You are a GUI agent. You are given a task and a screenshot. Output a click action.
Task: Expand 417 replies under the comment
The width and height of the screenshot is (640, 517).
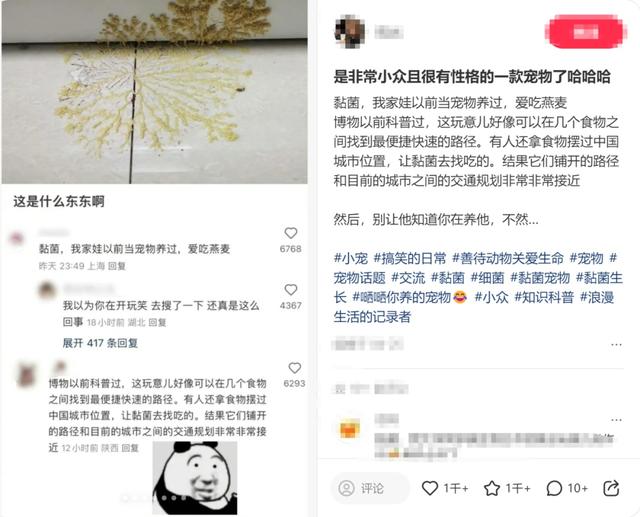[x=100, y=343]
